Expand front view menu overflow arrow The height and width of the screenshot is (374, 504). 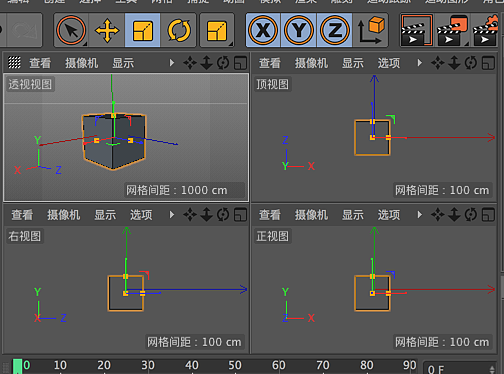click(x=420, y=215)
